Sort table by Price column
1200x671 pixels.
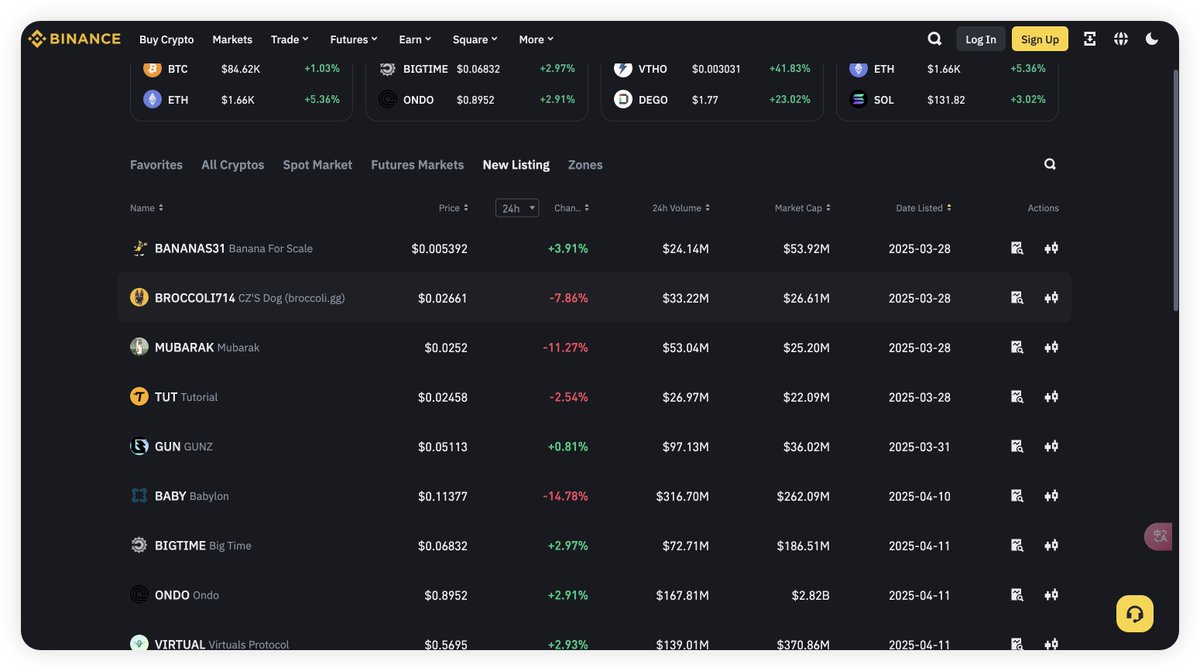[453, 208]
